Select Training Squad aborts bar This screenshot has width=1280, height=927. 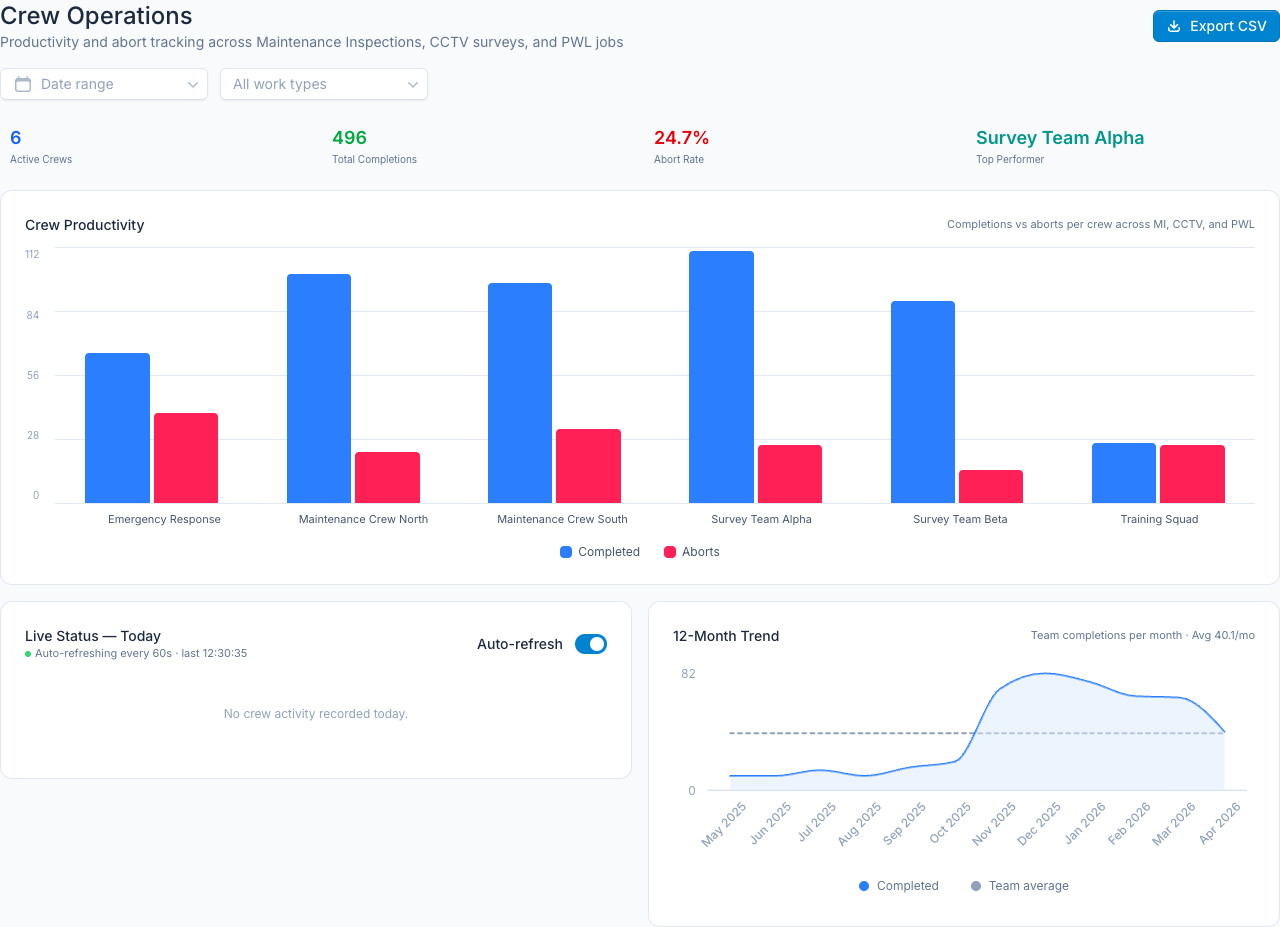point(1192,474)
